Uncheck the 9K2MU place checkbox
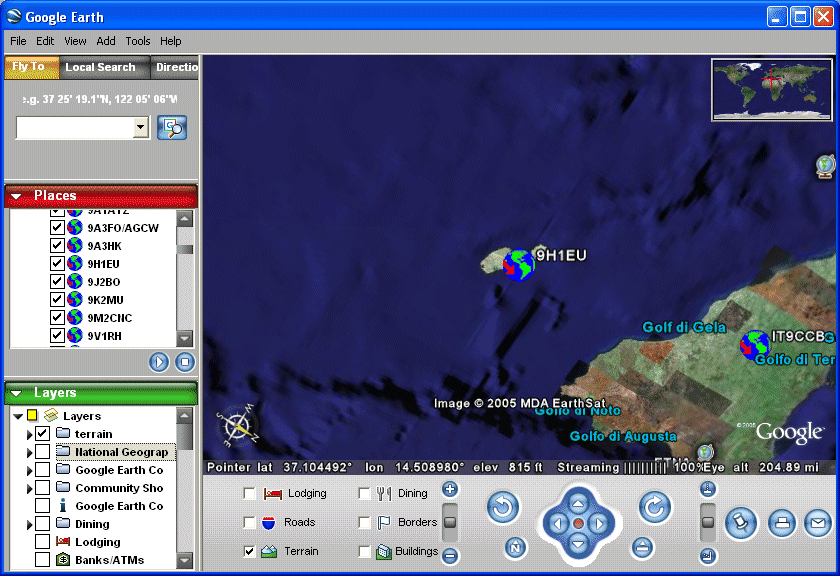The width and height of the screenshot is (840, 576). tap(57, 300)
